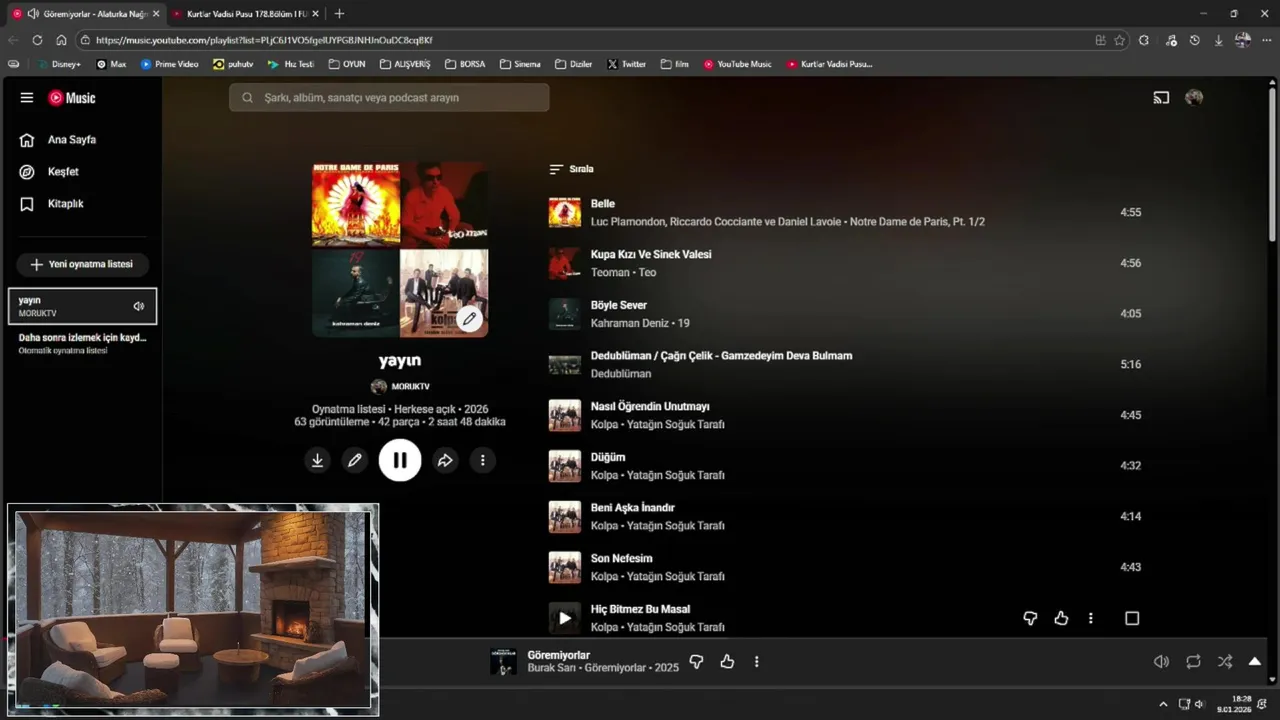Open Daha sonra izlemek için kaydedilenler playlist
This screenshot has height=720, width=1280.
coord(82,344)
